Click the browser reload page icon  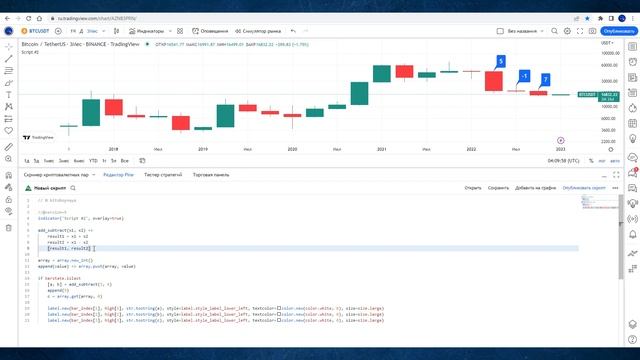[29, 18]
